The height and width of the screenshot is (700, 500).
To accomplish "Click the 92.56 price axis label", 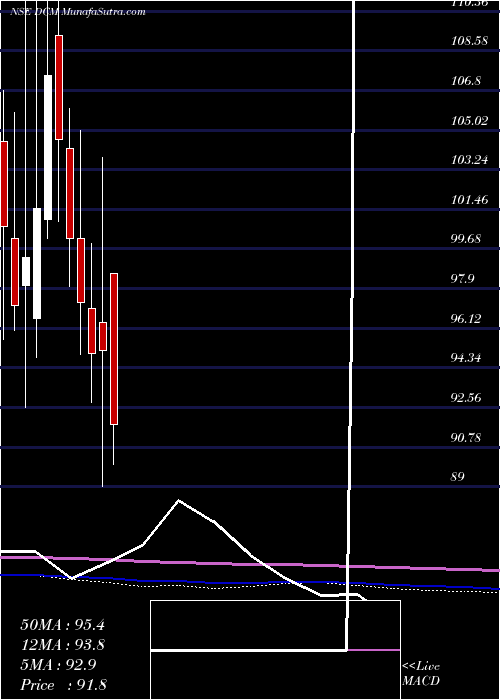I will tap(466, 397).
